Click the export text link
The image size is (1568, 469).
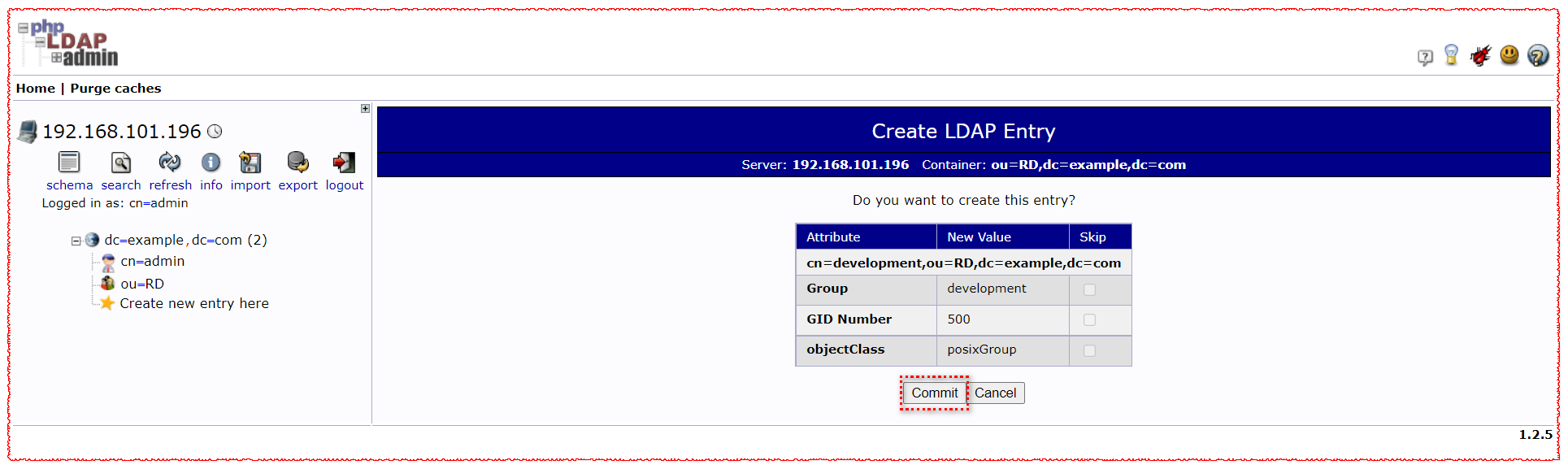point(298,185)
